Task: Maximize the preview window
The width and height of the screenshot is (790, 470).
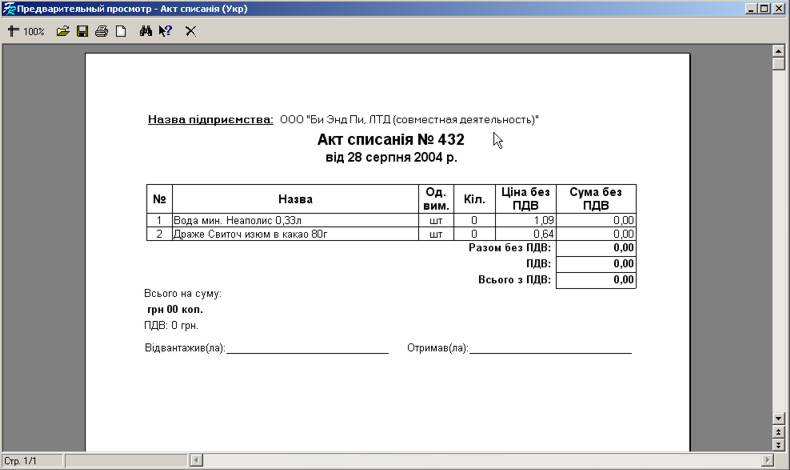Action: click(x=764, y=8)
